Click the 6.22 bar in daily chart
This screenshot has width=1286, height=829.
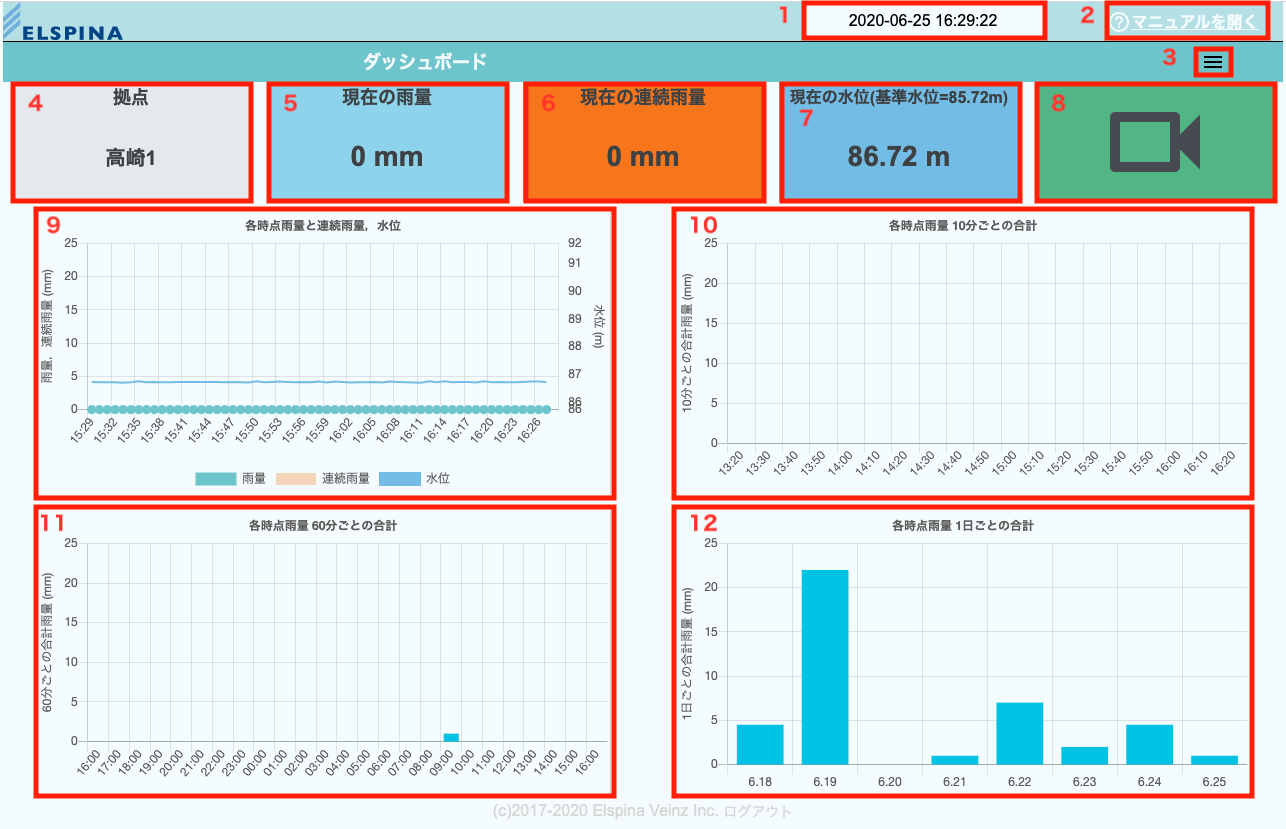point(1019,733)
